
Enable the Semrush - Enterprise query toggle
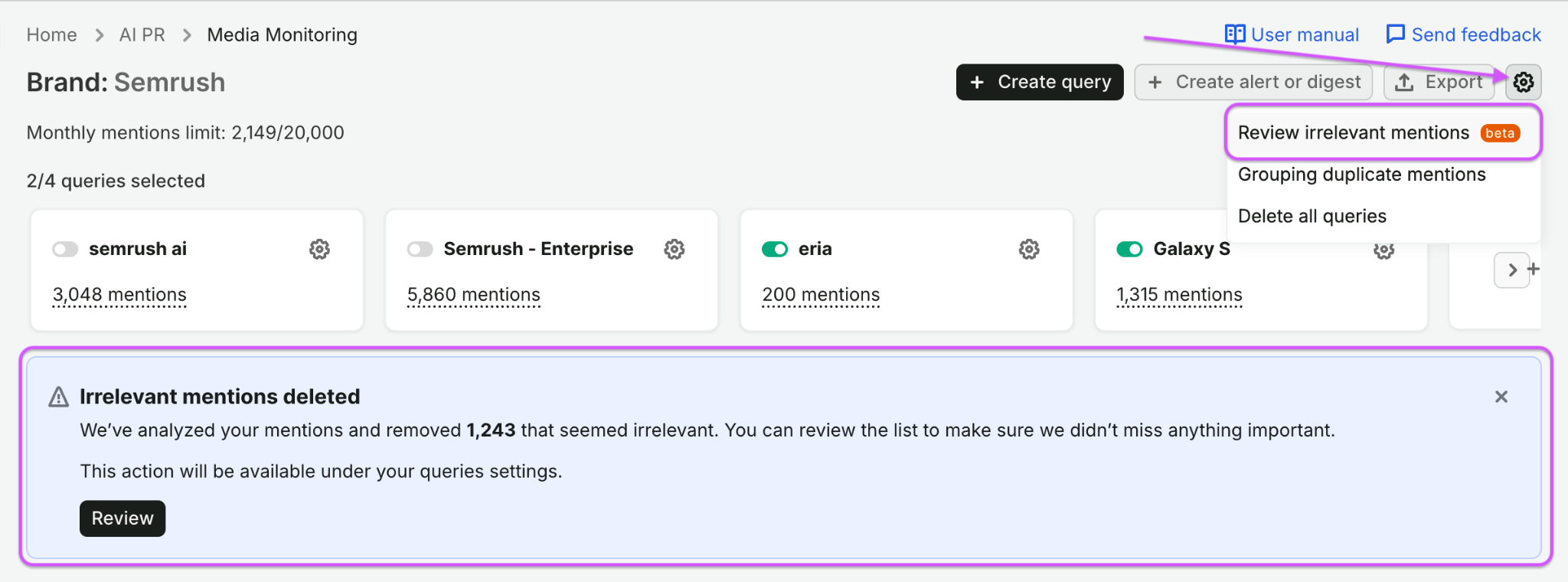[x=420, y=249]
